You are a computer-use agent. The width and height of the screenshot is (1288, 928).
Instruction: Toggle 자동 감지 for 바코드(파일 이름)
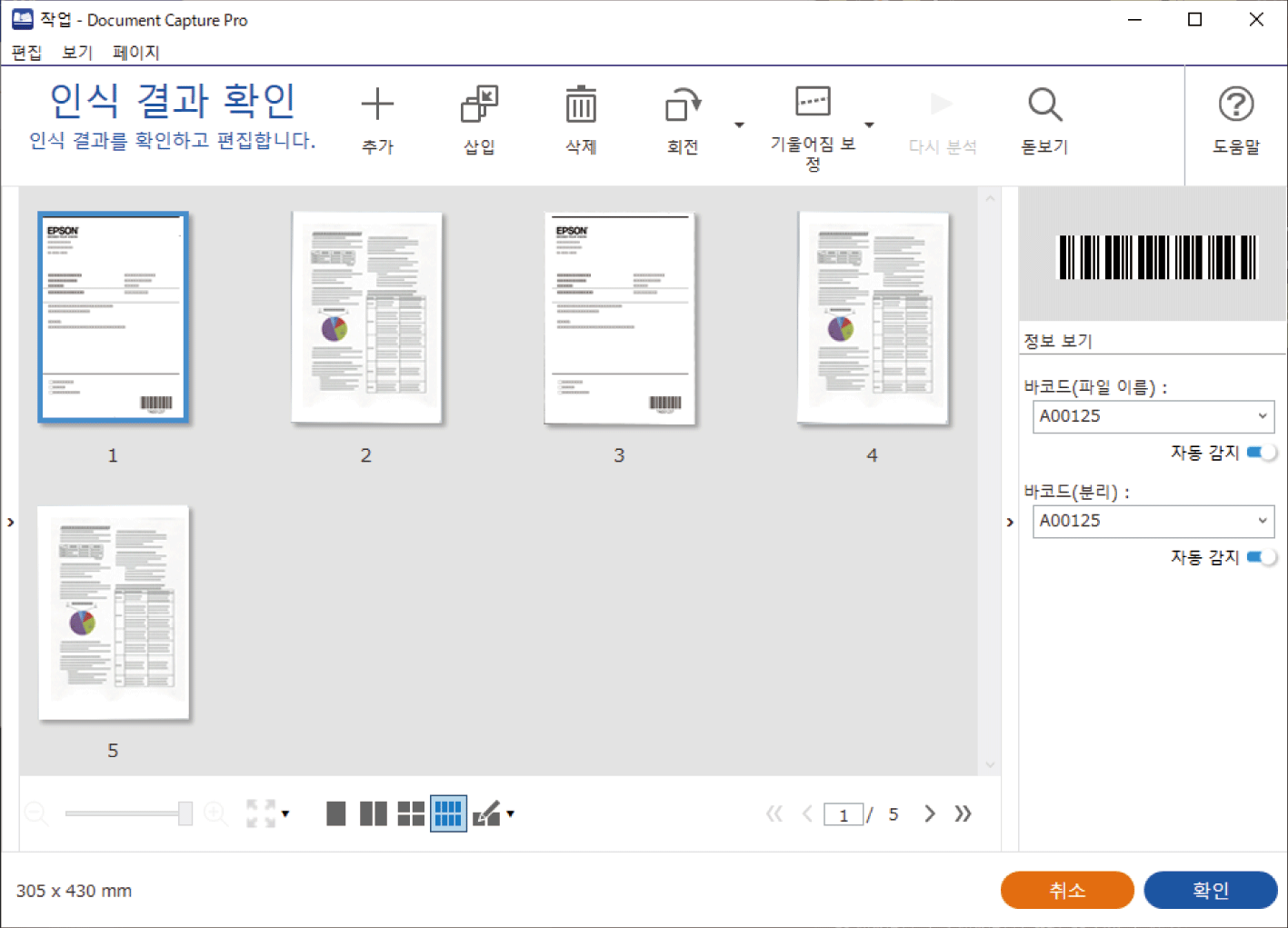coord(1261,453)
